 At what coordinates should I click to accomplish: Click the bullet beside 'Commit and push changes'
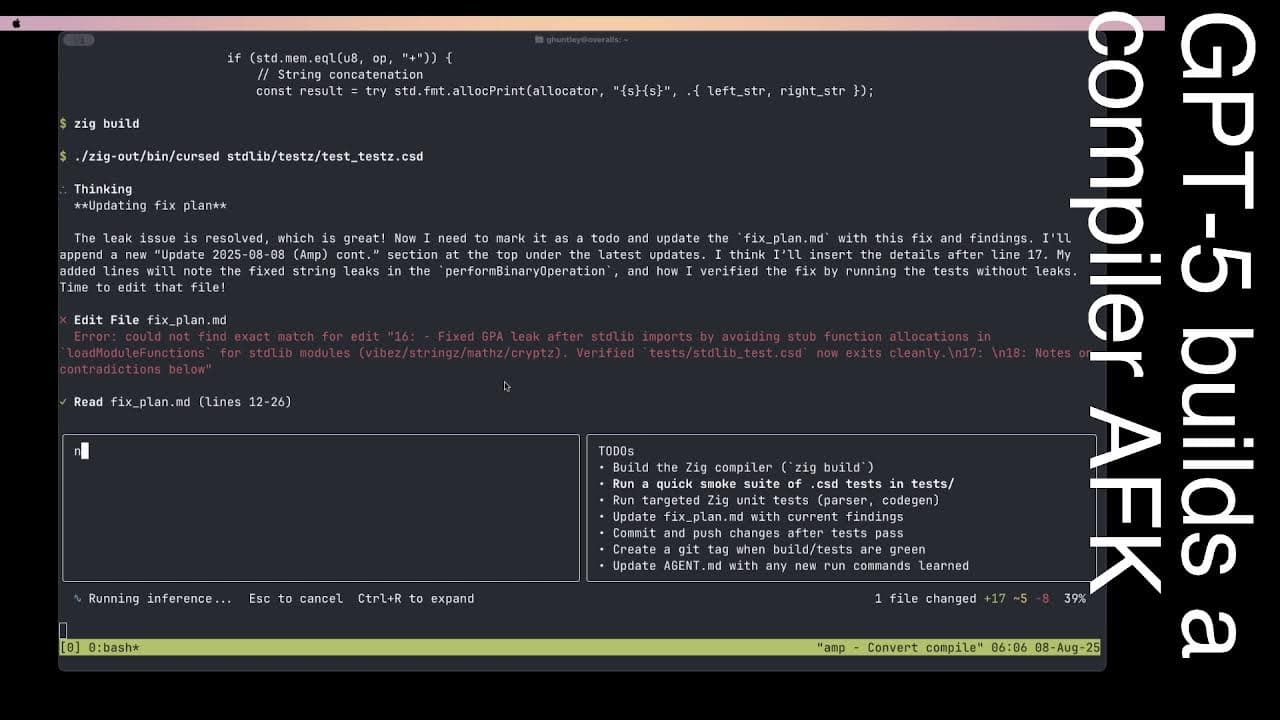[x=600, y=533]
